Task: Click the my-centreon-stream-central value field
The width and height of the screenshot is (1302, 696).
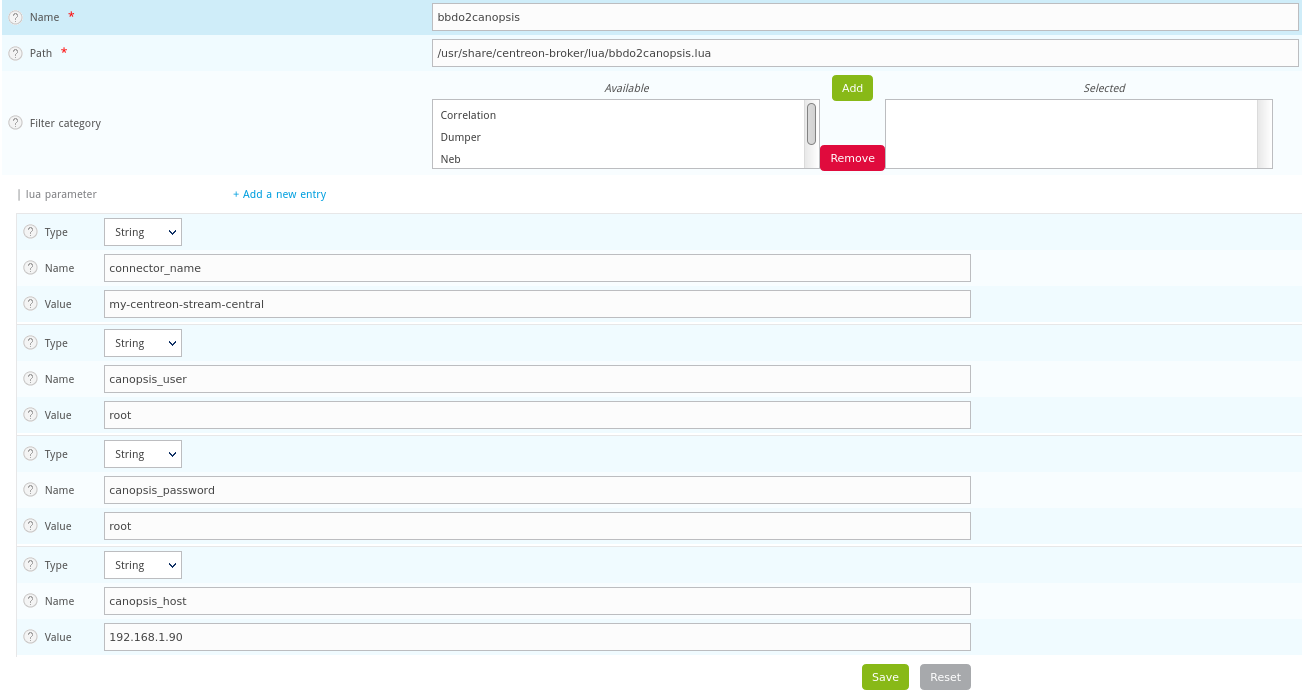Action: pos(537,304)
